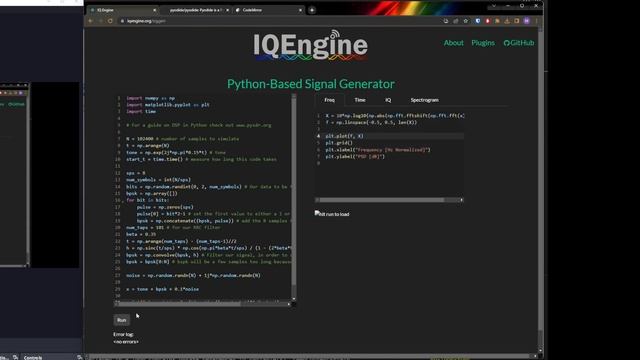Screen dimensions: 640x360
Task: Open the purple profile avatar
Action: [x=527, y=21]
